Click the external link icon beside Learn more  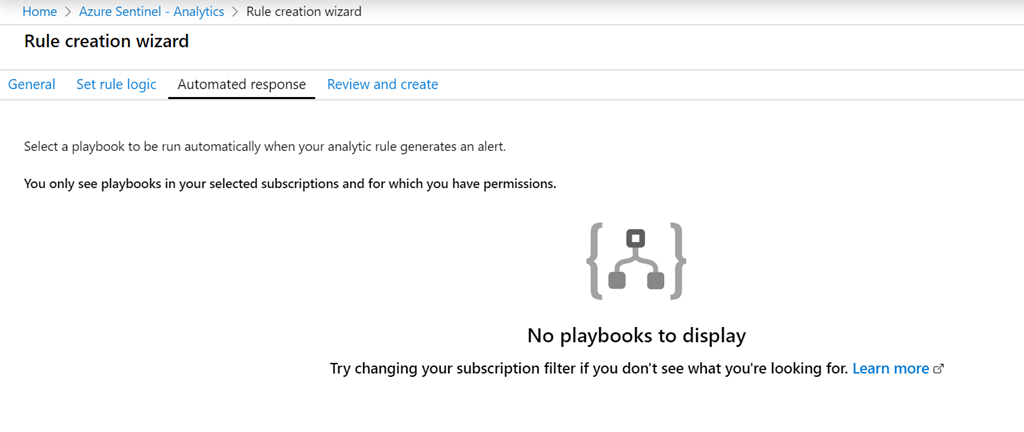[x=938, y=369]
